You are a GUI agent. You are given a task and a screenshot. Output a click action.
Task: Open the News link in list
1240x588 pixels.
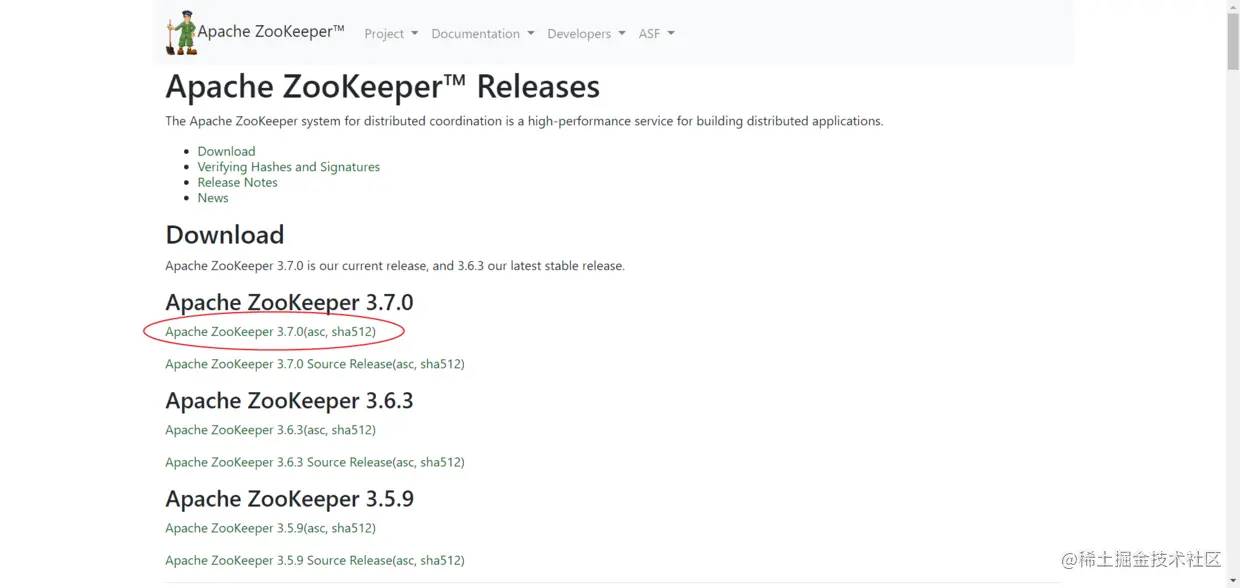pyautogui.click(x=213, y=198)
